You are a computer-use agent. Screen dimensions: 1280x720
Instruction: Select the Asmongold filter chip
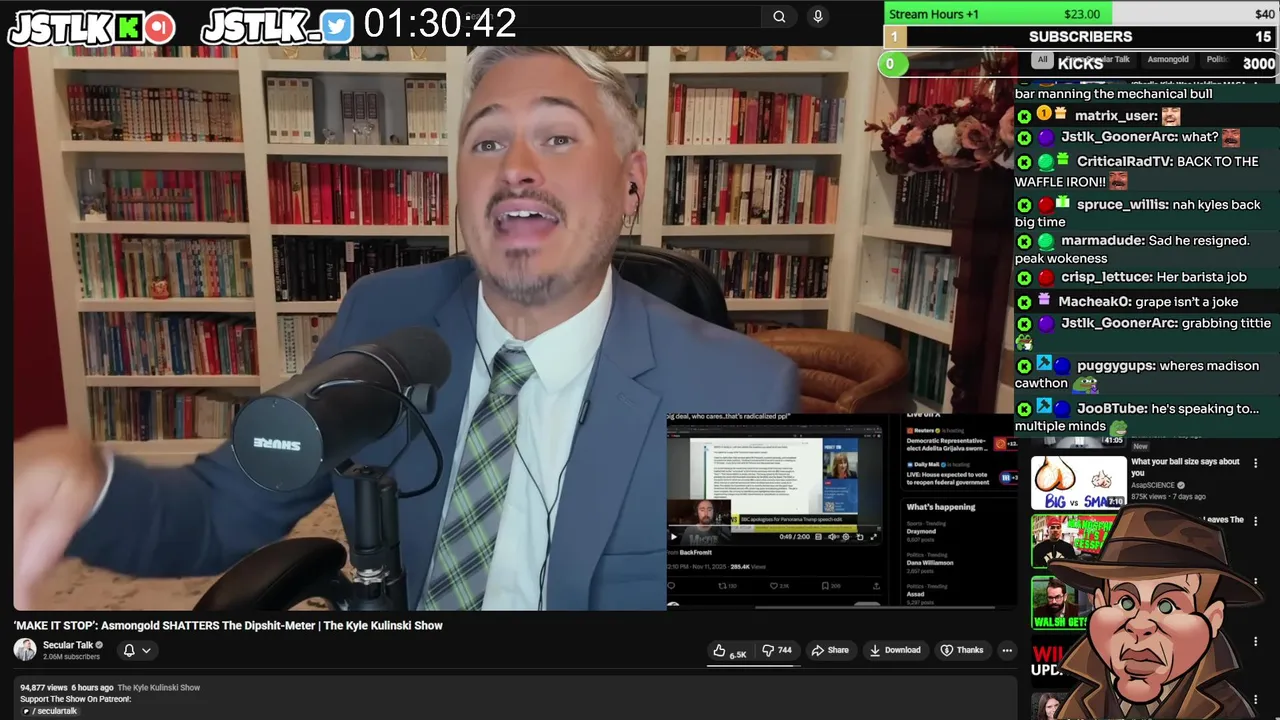coord(1168,60)
